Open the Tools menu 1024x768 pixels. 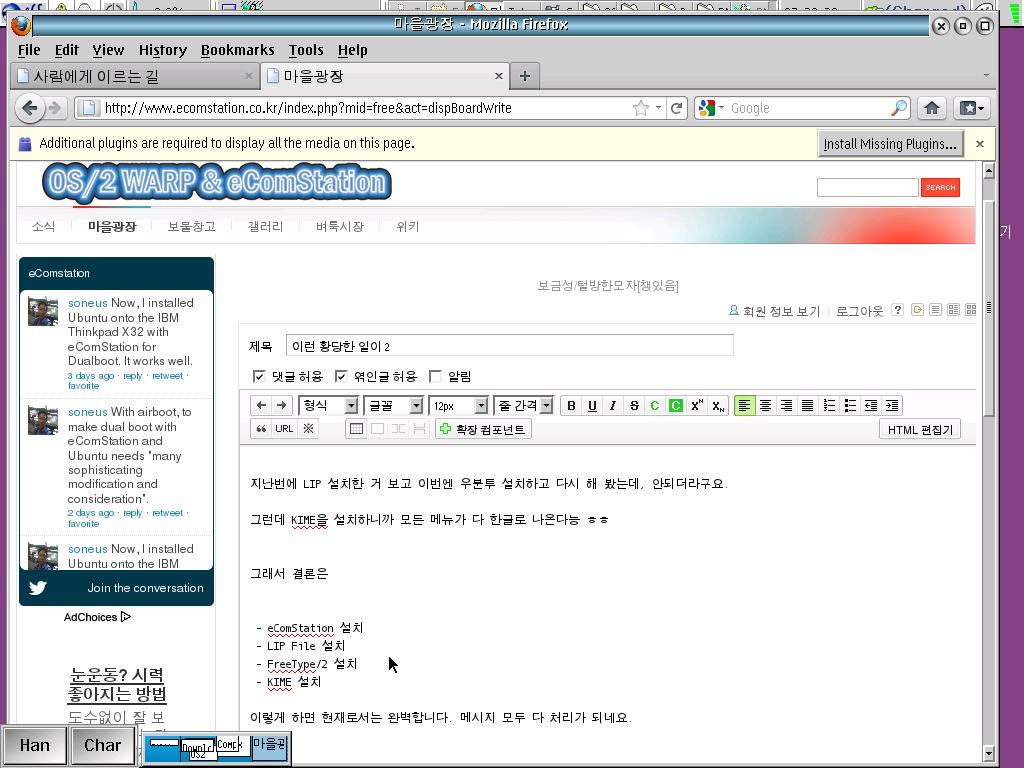pyautogui.click(x=306, y=50)
